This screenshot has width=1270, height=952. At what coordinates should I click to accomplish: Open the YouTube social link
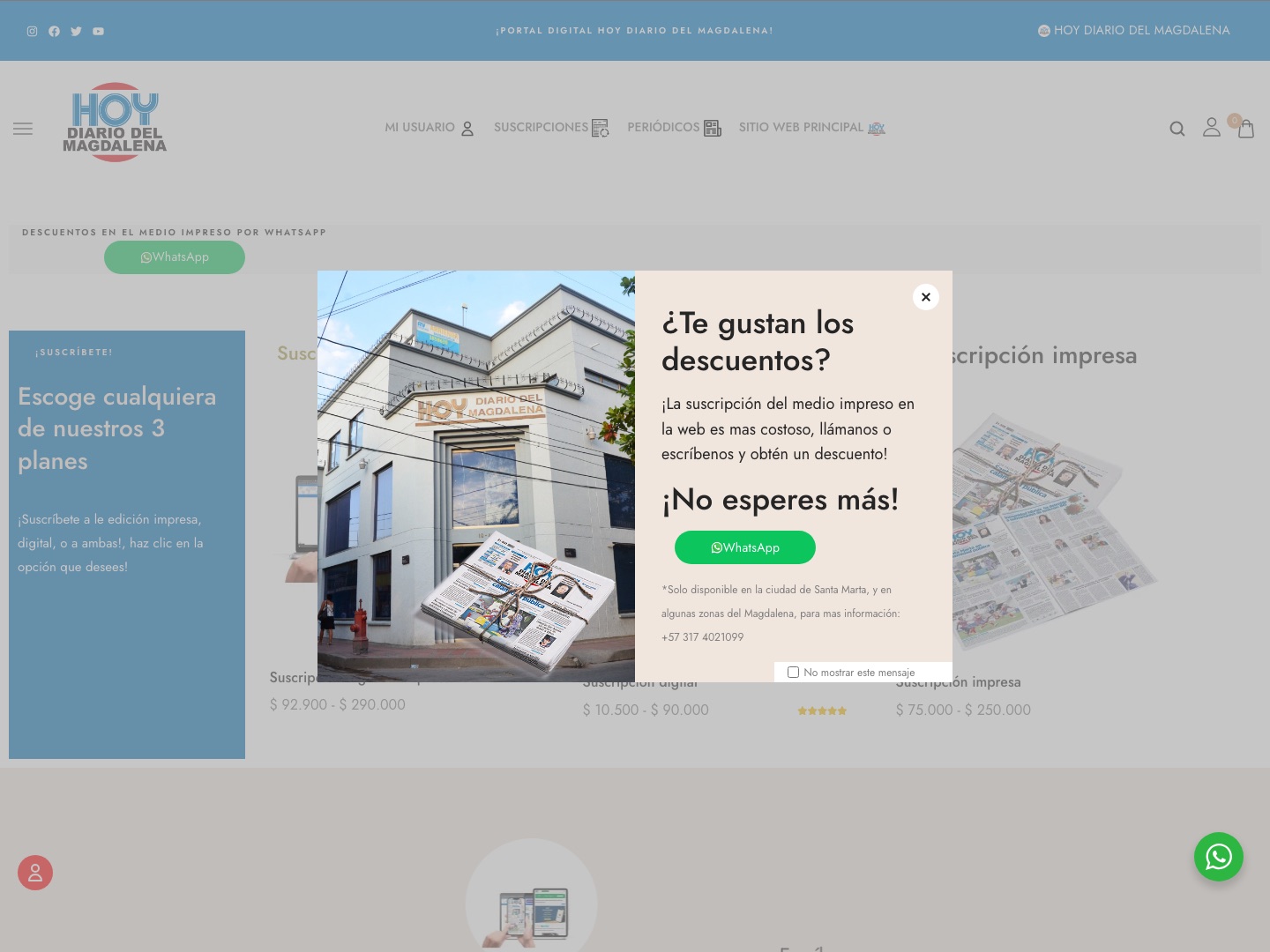point(98,31)
